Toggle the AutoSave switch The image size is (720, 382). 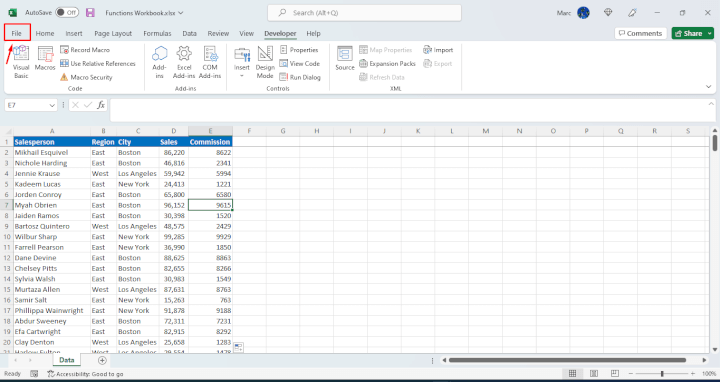coord(67,12)
